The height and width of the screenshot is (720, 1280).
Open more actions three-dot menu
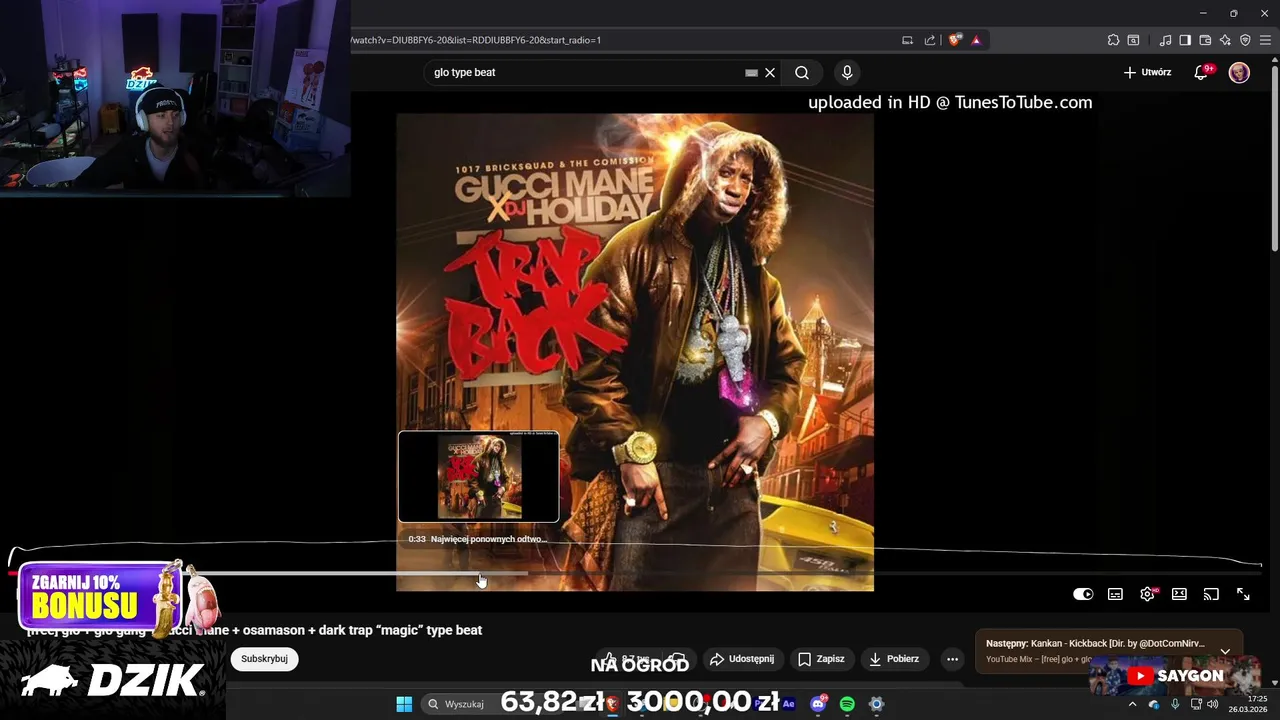pos(952,659)
